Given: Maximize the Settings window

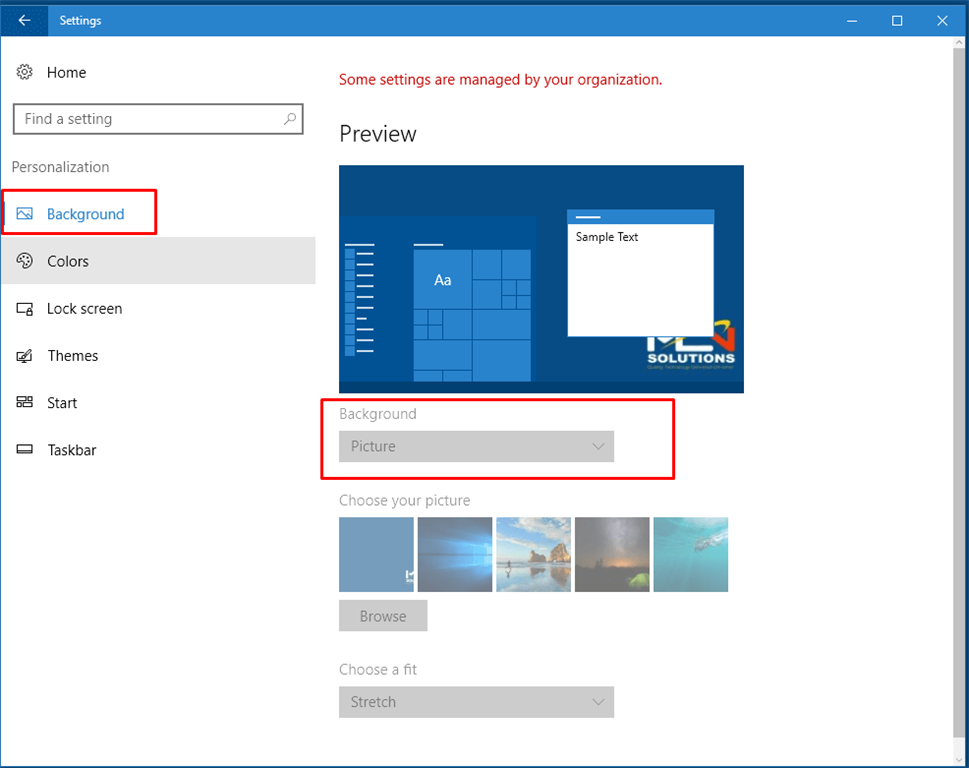Looking at the screenshot, I should 897,20.
